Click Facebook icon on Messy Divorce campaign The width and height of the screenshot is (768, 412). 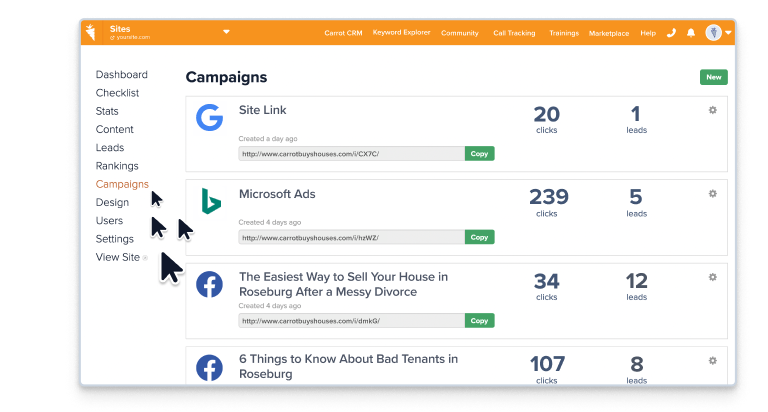pyautogui.click(x=209, y=284)
